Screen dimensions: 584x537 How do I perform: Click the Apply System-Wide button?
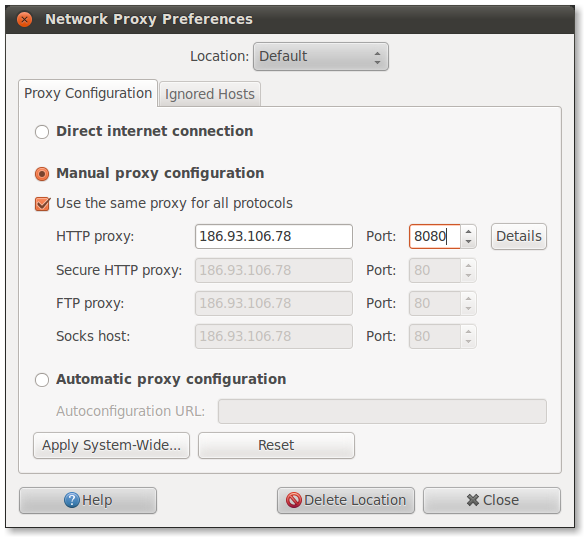click(111, 445)
